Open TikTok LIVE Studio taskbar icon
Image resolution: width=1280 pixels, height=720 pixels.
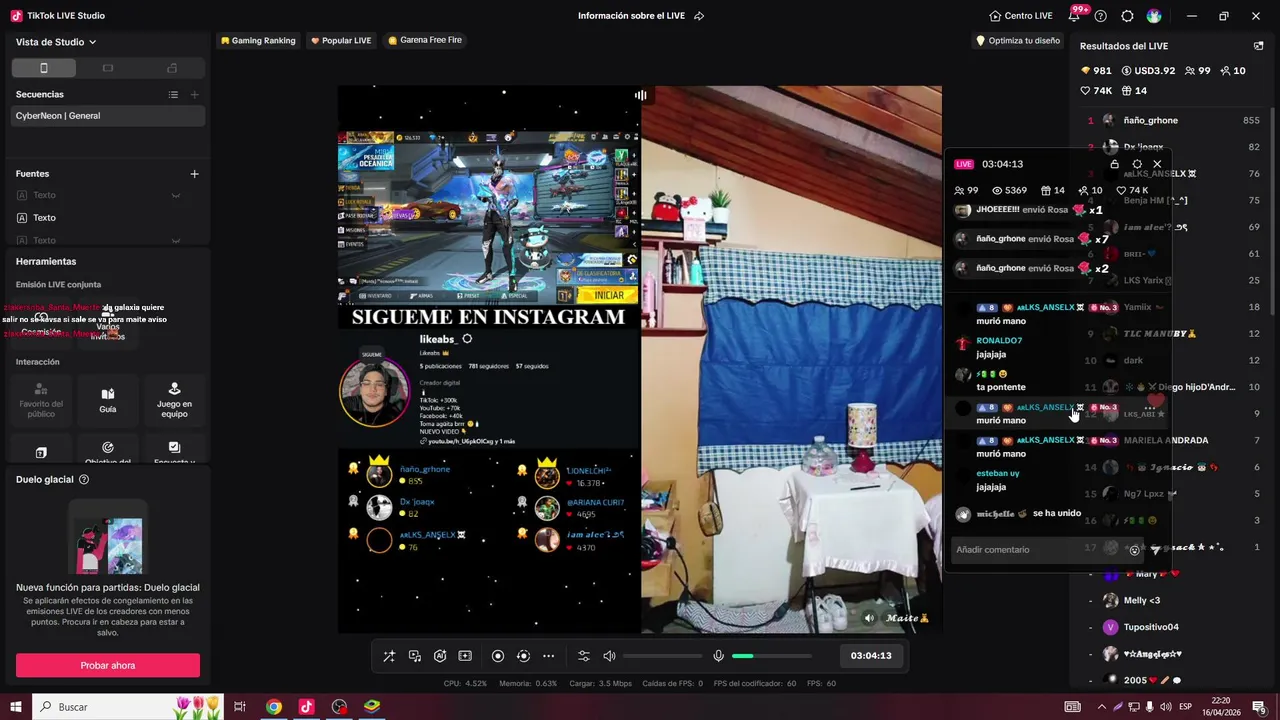click(306, 707)
